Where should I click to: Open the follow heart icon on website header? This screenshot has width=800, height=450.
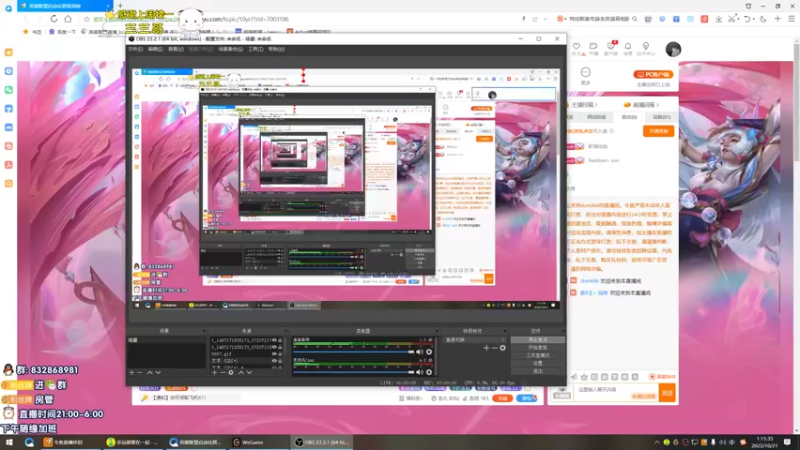[x=577, y=46]
